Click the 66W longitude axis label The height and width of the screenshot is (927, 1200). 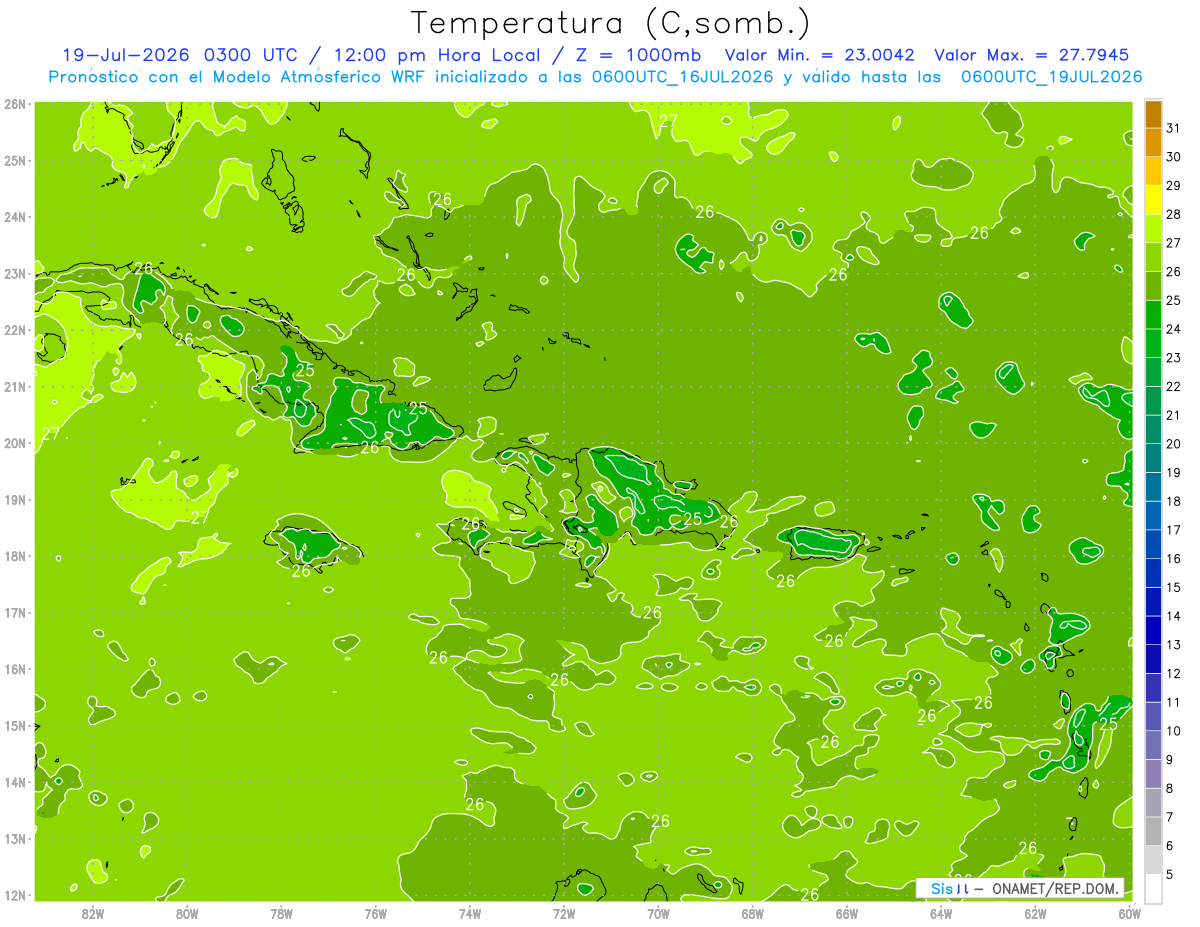tap(847, 913)
